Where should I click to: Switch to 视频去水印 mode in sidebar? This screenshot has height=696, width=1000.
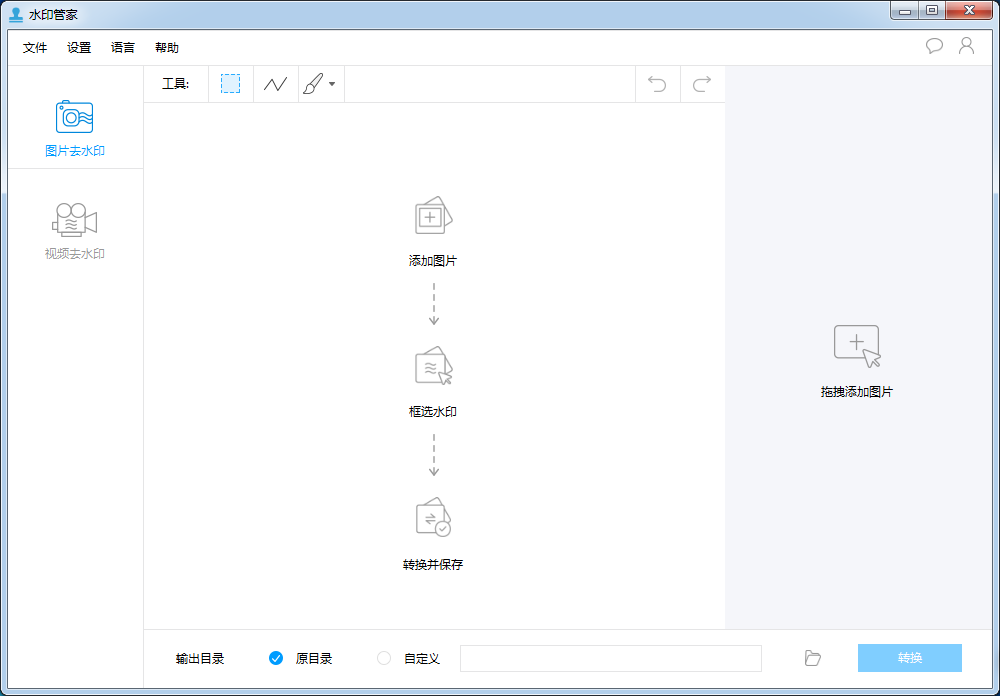(74, 229)
